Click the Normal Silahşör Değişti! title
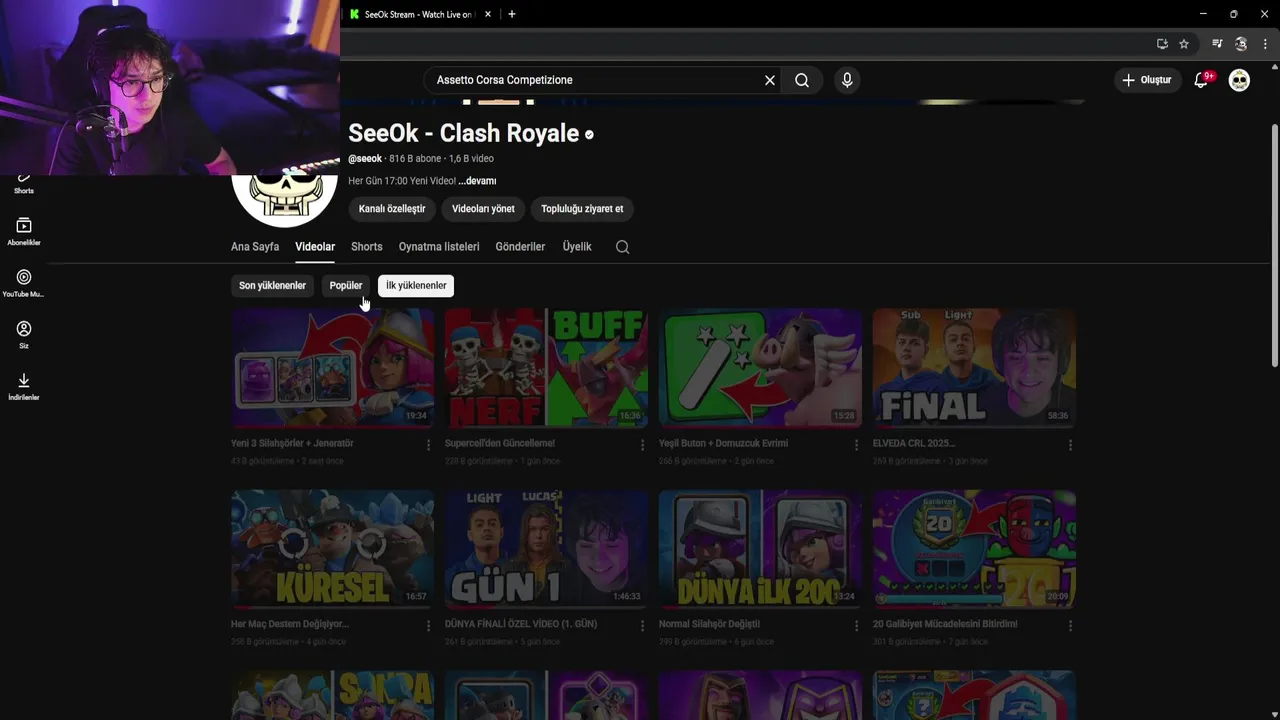1280x720 pixels. pos(709,624)
